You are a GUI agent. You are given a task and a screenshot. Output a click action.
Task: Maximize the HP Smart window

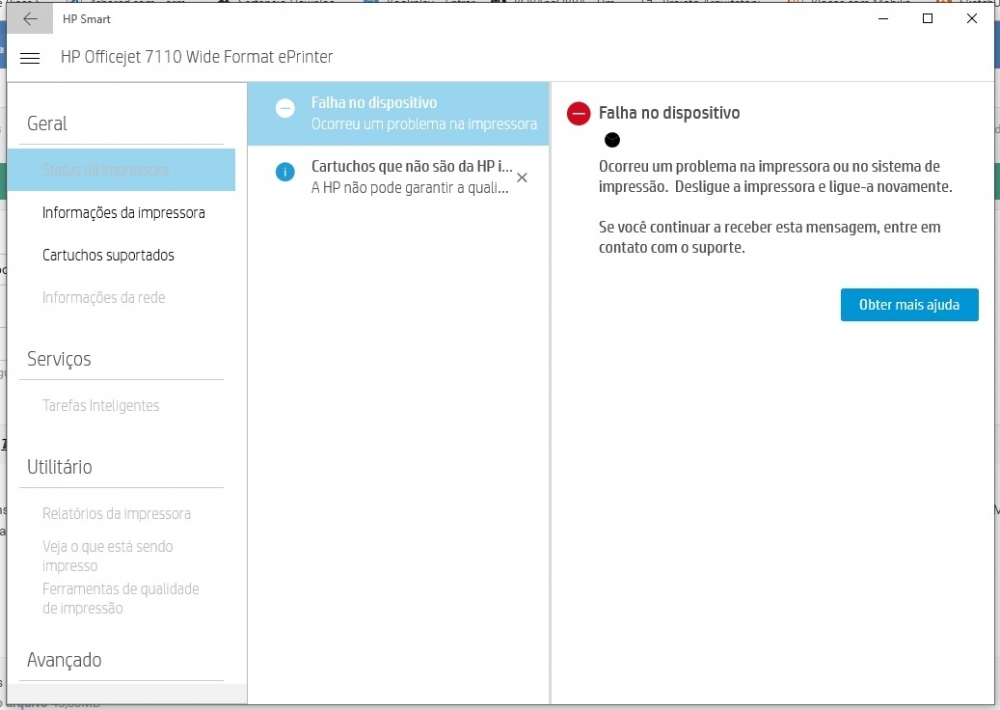[928, 18]
